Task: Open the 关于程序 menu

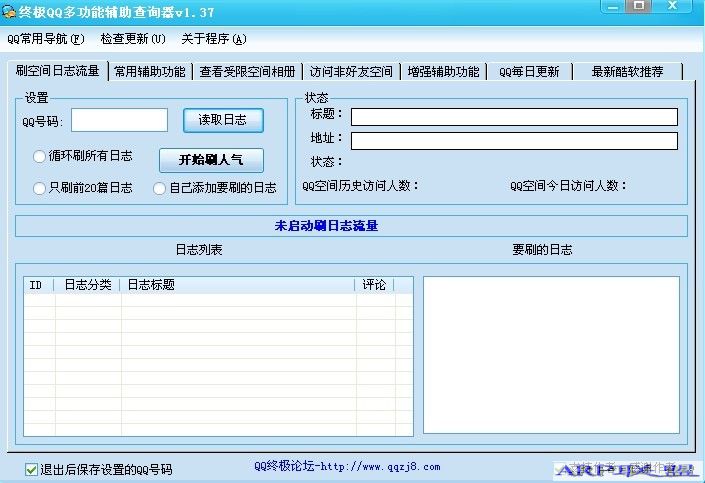Action: pyautogui.click(x=214, y=39)
